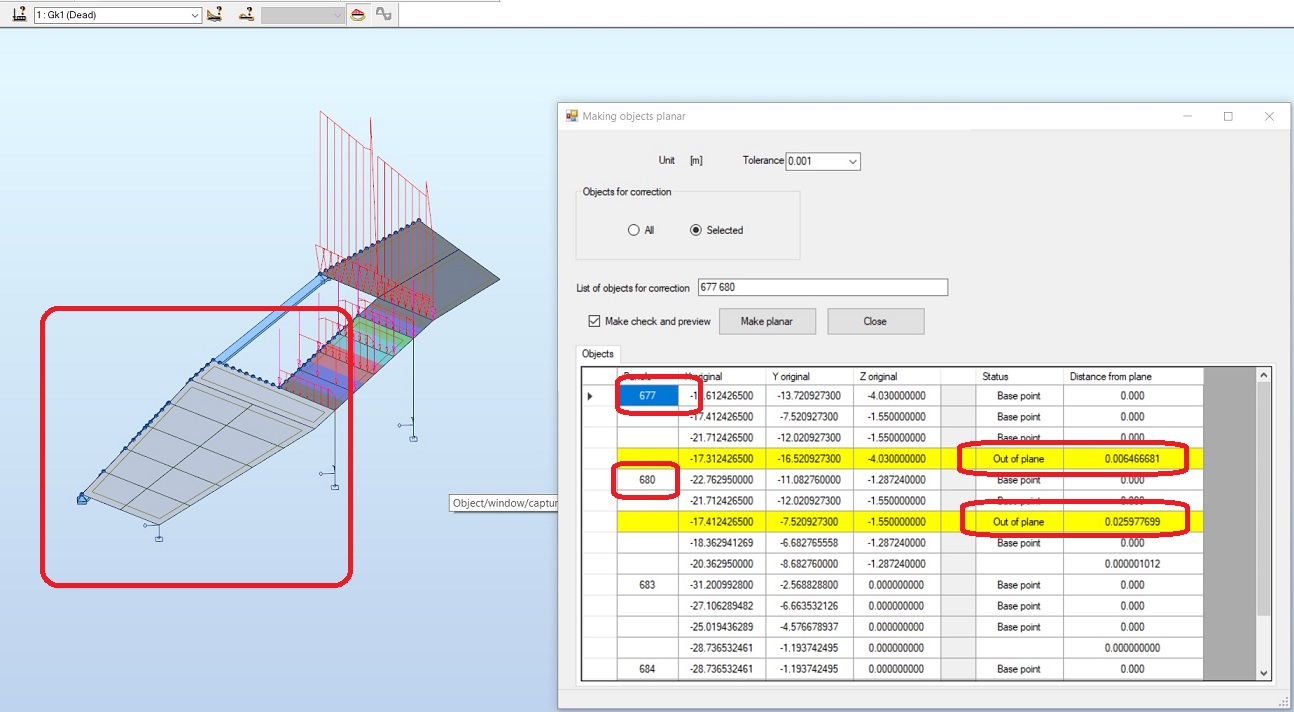This screenshot has width=1294, height=712.
Task: Click the gray node-connection toolbar icon
Action: click(383, 14)
